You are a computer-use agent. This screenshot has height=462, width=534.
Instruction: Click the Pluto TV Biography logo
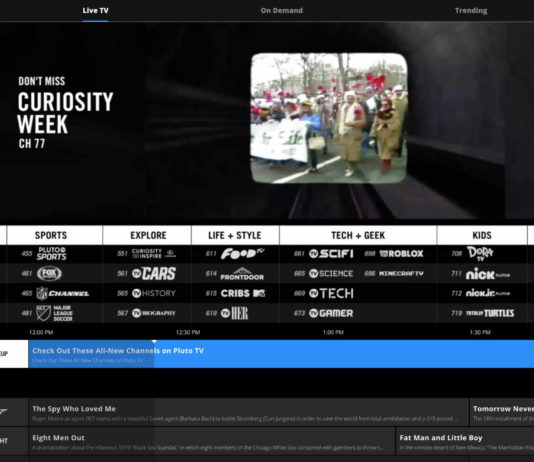(154, 313)
